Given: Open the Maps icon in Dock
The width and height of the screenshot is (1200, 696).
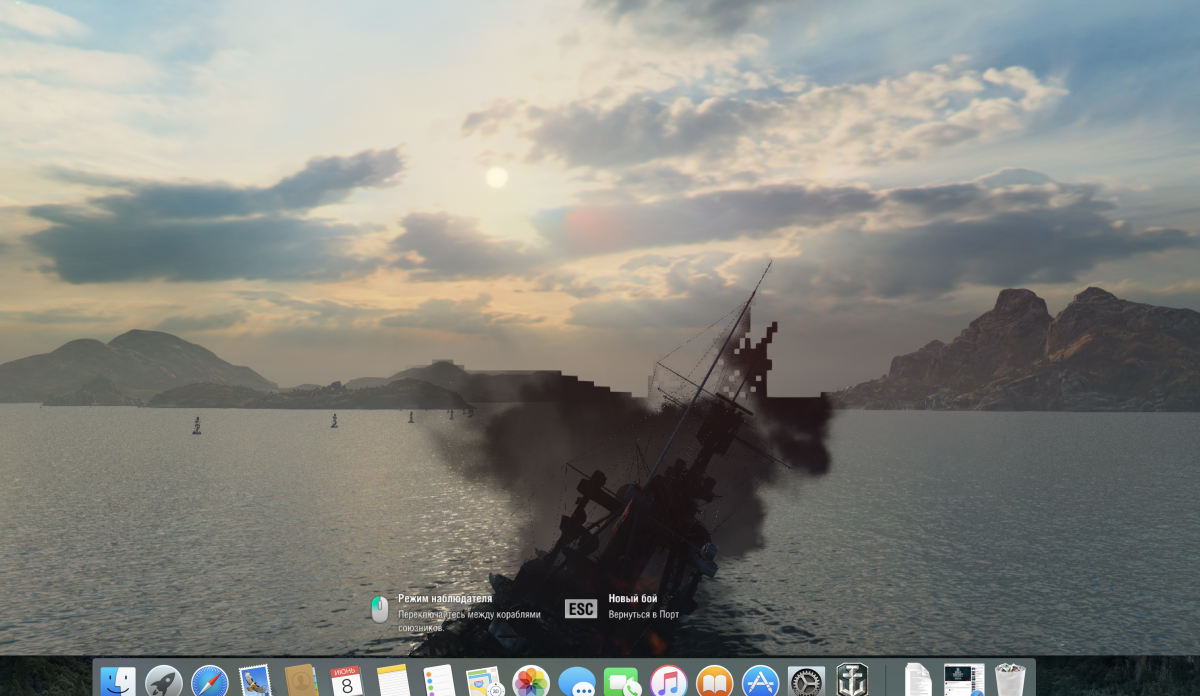Looking at the screenshot, I should [485, 681].
